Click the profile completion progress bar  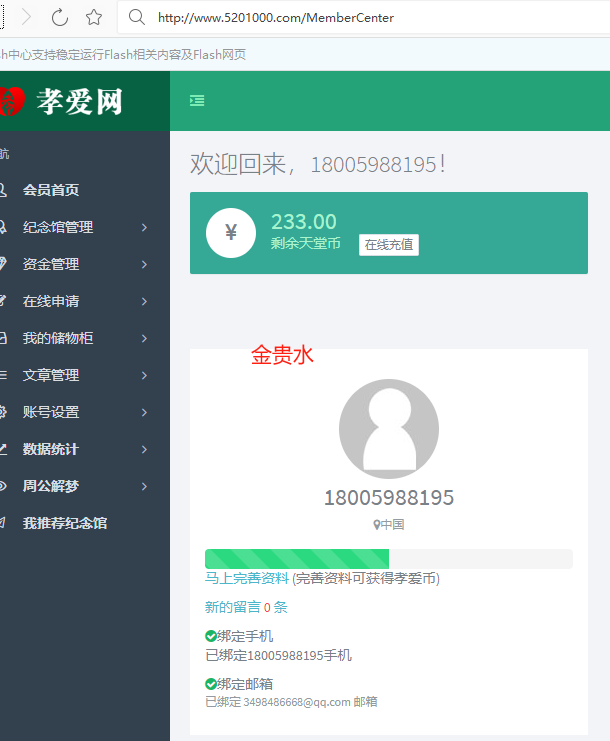pos(389,559)
